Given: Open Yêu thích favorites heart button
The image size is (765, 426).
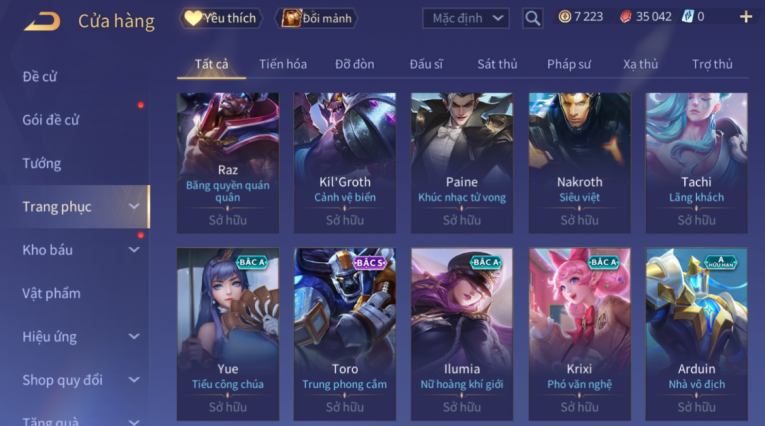Looking at the screenshot, I should click(x=221, y=19).
